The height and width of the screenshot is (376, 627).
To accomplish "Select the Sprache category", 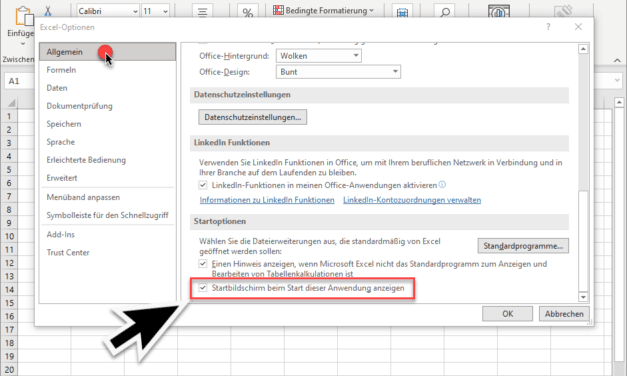I will coord(107,142).
